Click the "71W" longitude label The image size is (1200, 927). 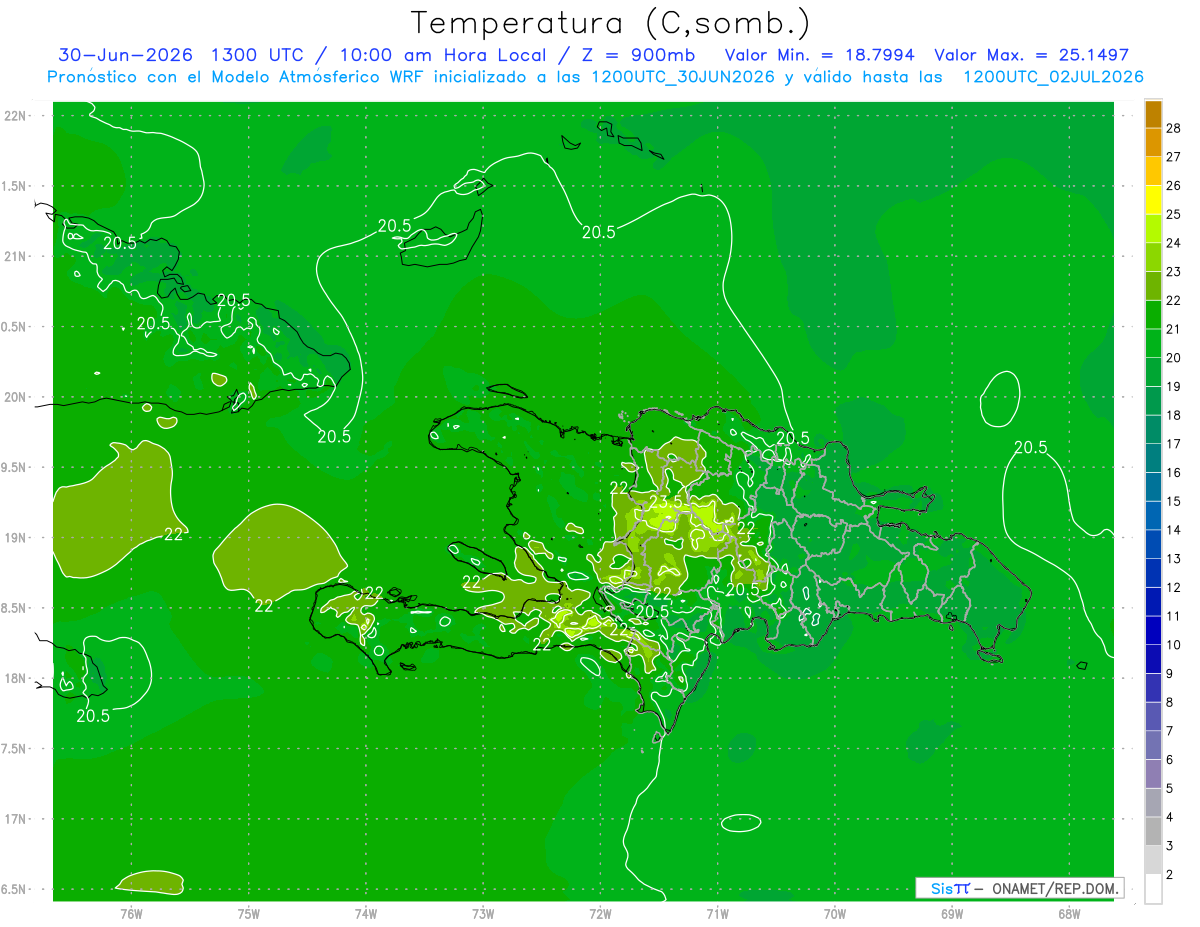(717, 913)
